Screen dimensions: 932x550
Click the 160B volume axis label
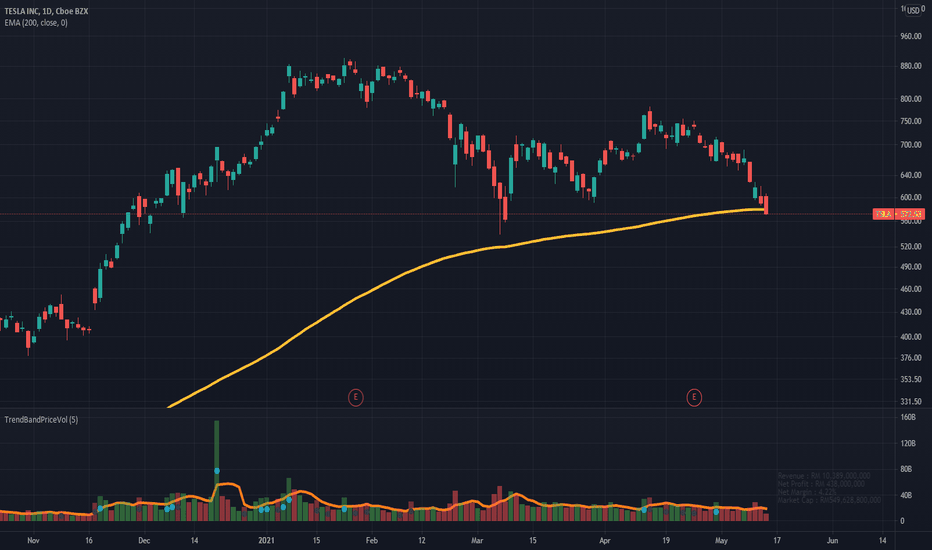click(x=908, y=417)
